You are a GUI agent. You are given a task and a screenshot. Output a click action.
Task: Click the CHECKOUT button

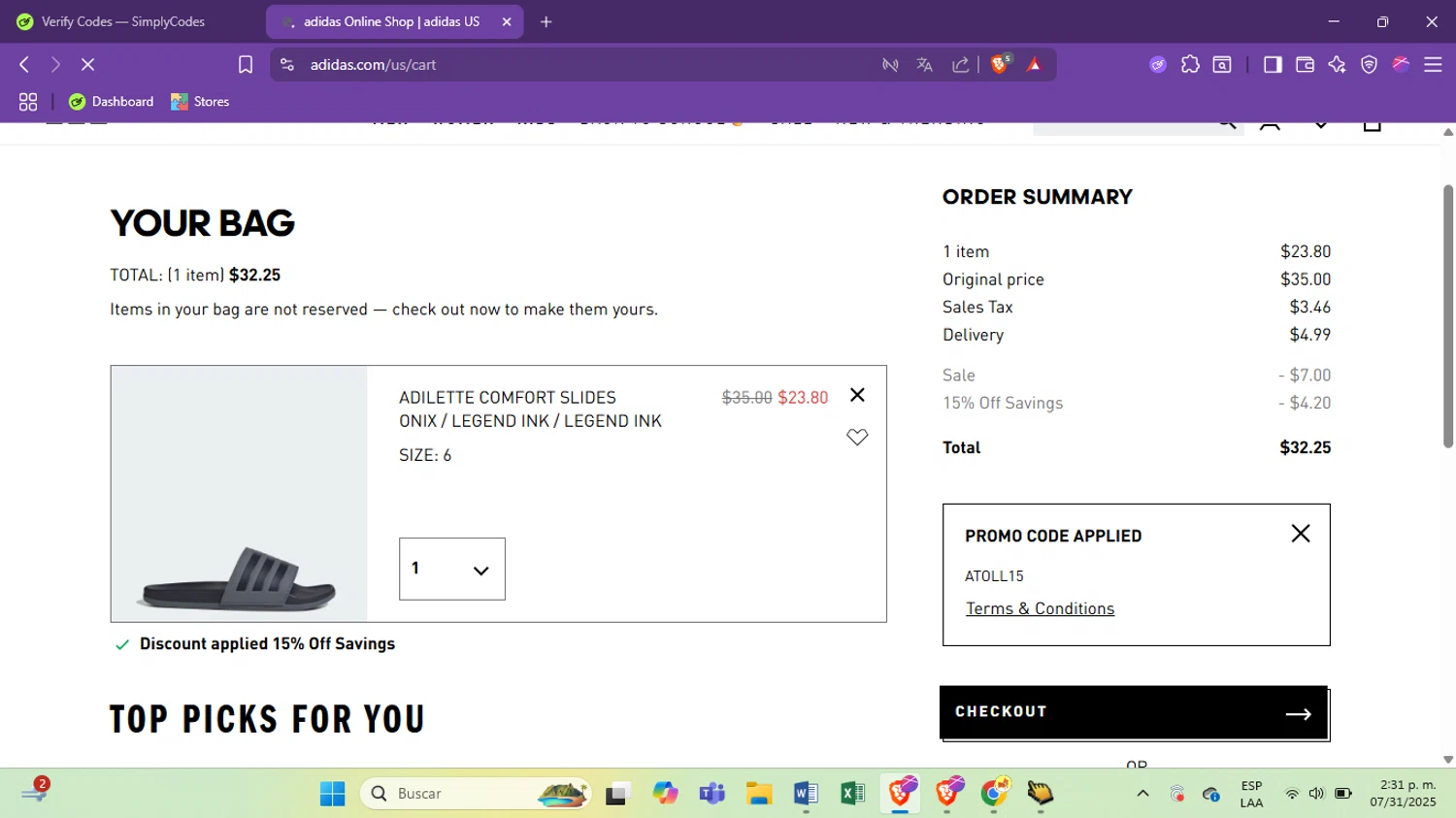1134,712
